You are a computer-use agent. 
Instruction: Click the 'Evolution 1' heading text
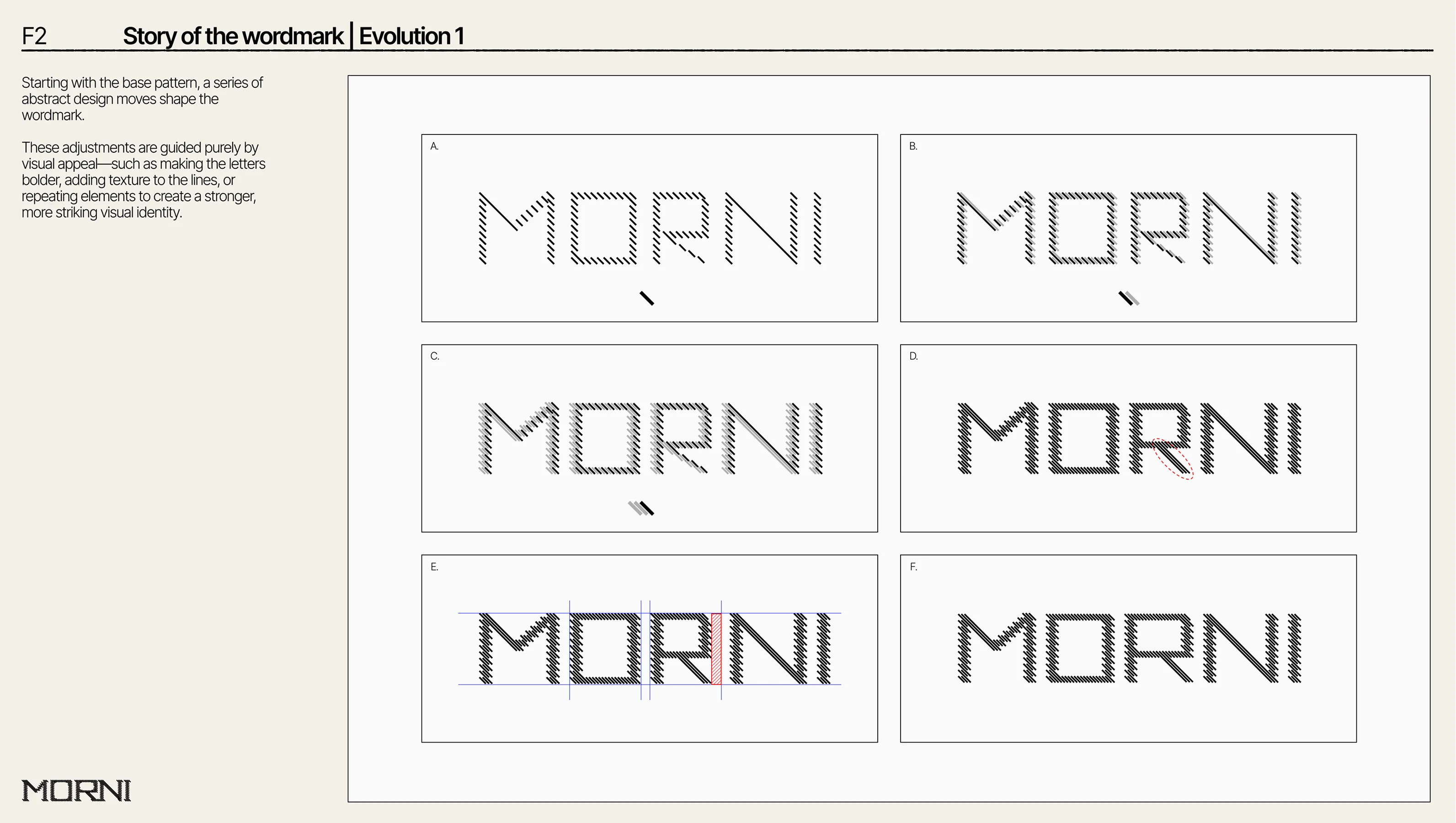click(x=411, y=36)
